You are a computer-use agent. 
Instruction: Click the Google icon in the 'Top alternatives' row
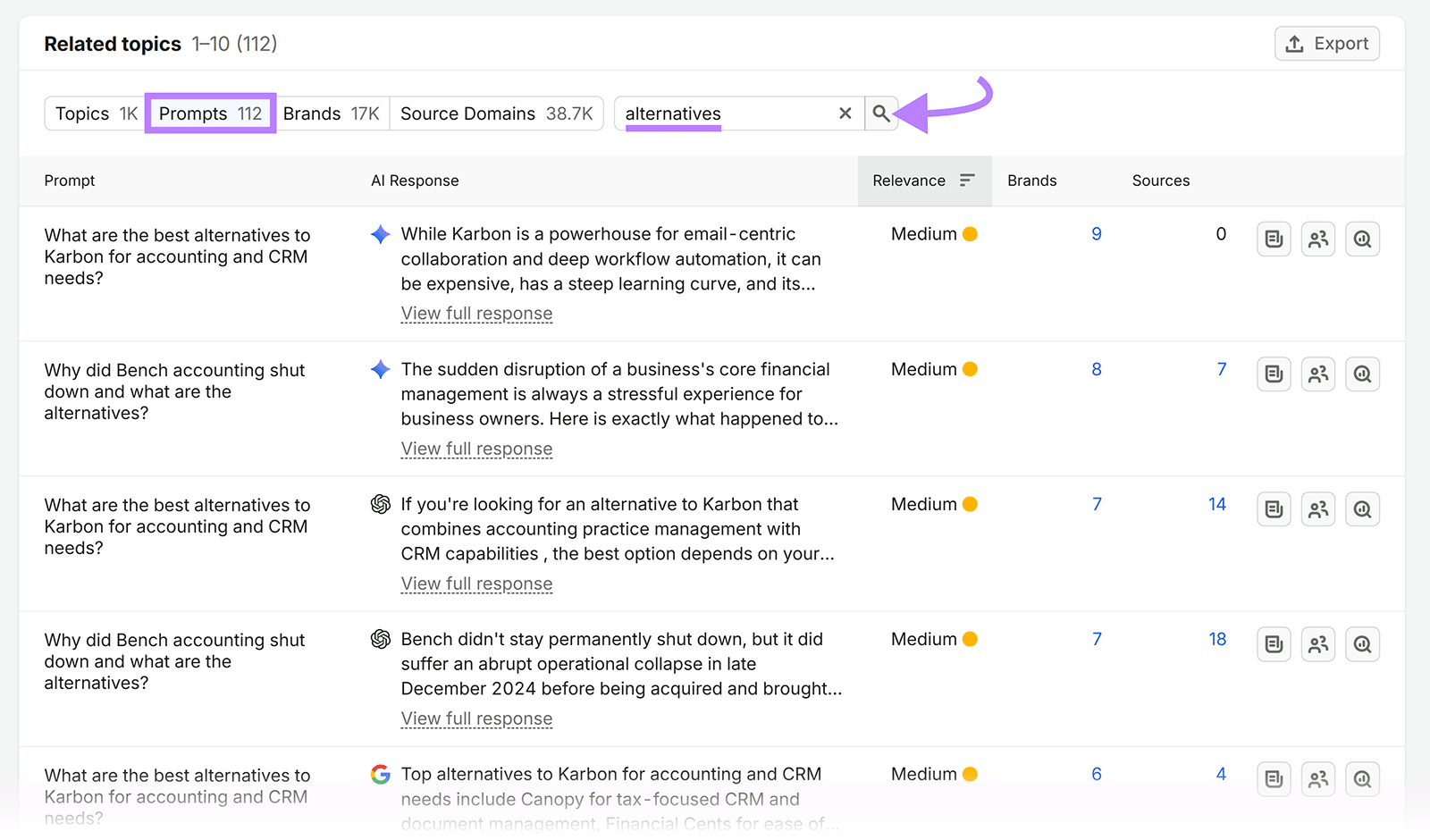[x=381, y=774]
